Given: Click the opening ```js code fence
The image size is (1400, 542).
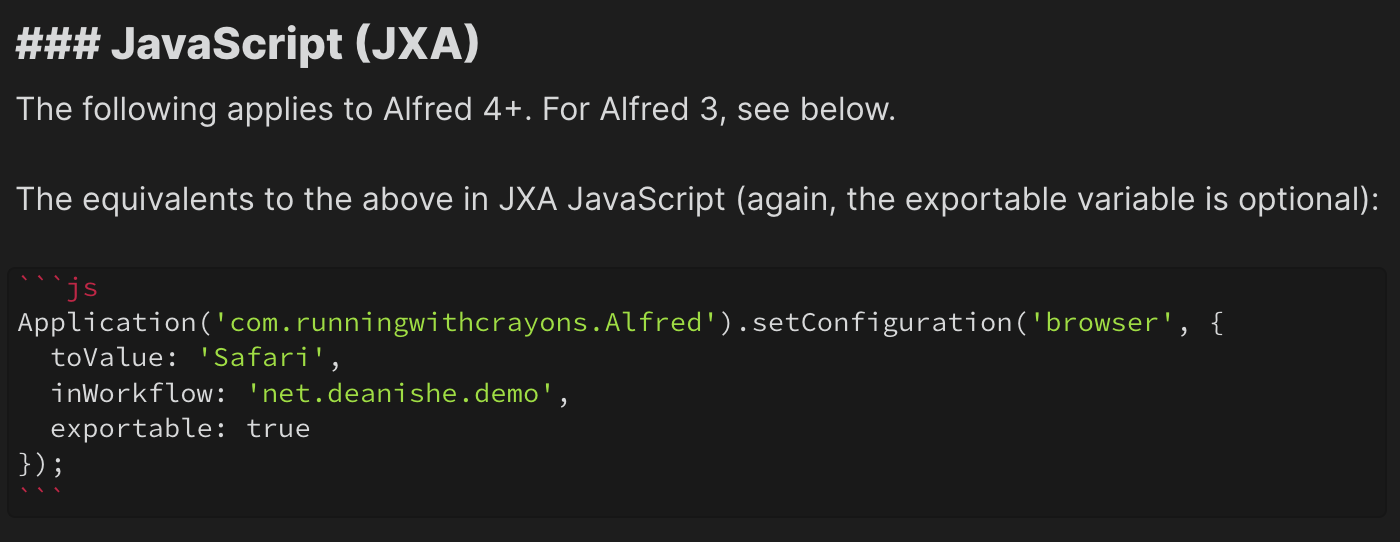Looking at the screenshot, I should [58, 289].
